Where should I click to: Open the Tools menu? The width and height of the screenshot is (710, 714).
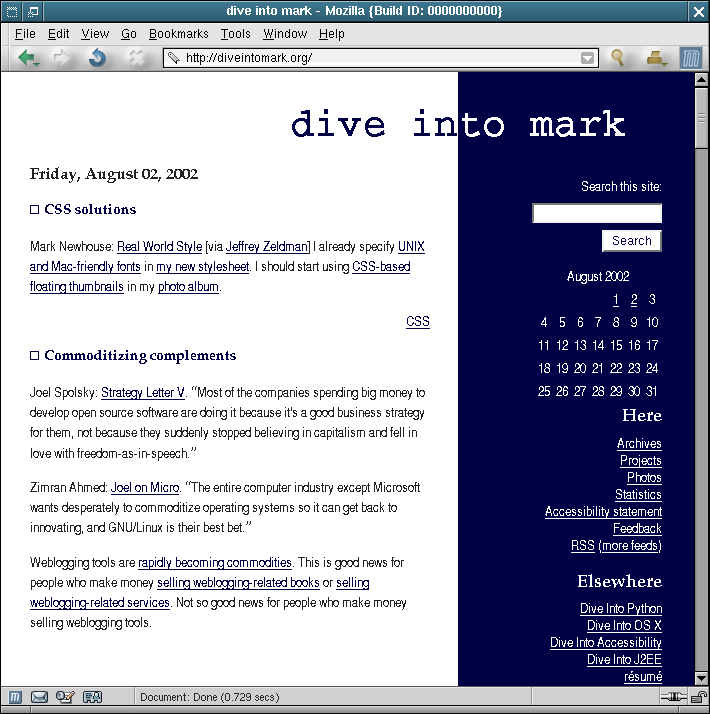tap(235, 34)
